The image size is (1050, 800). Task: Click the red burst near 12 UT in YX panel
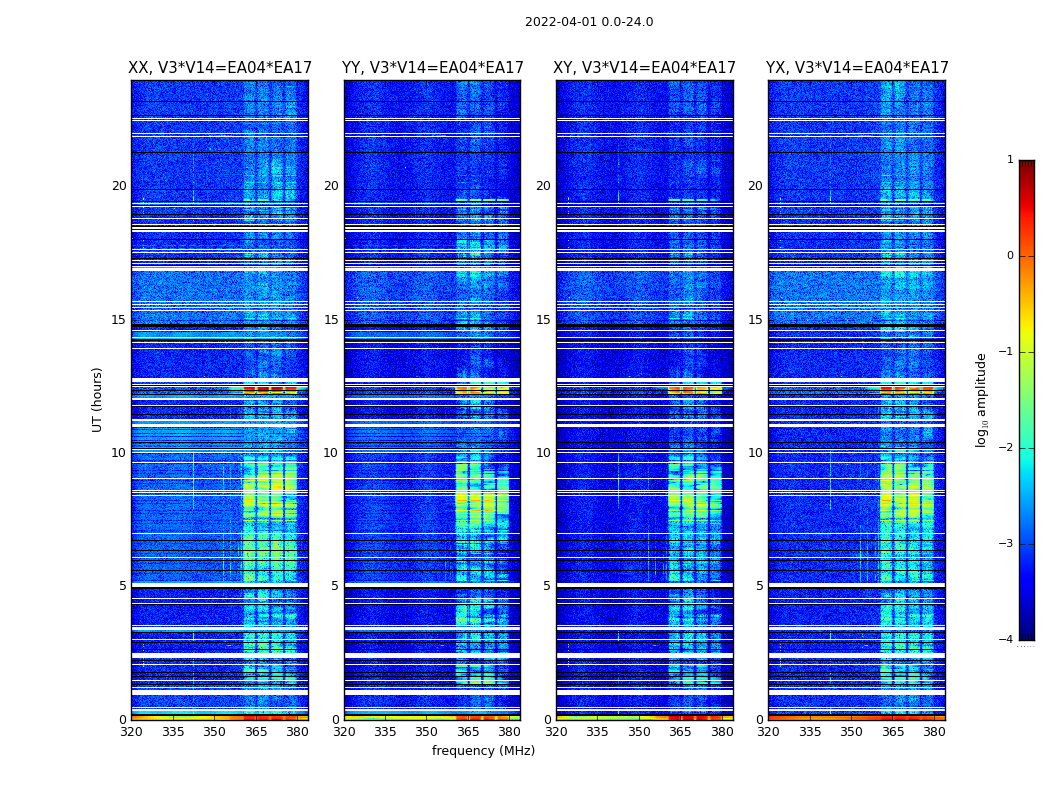[x=907, y=390]
